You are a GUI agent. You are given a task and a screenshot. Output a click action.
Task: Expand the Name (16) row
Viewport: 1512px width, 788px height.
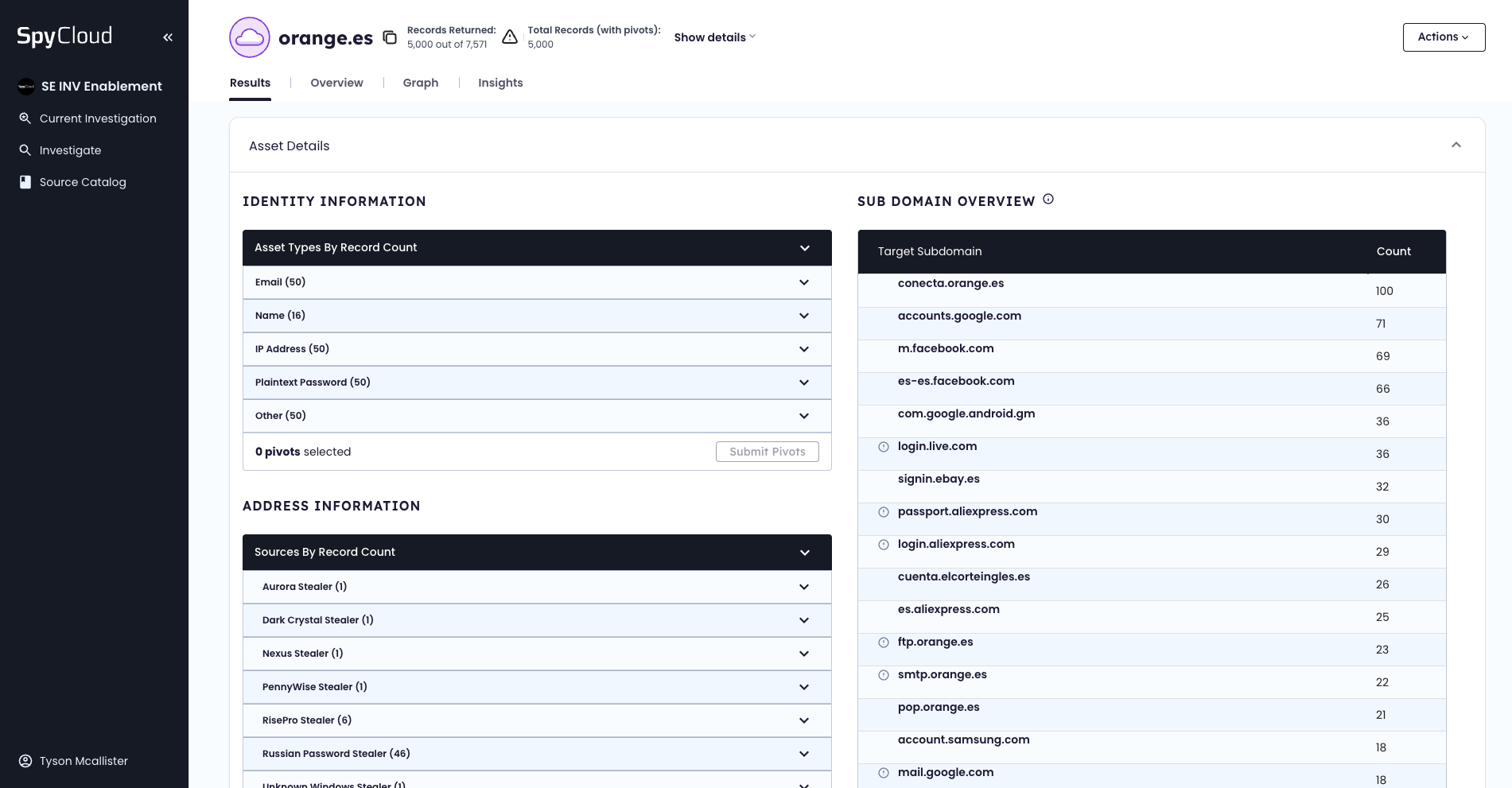[x=537, y=316]
